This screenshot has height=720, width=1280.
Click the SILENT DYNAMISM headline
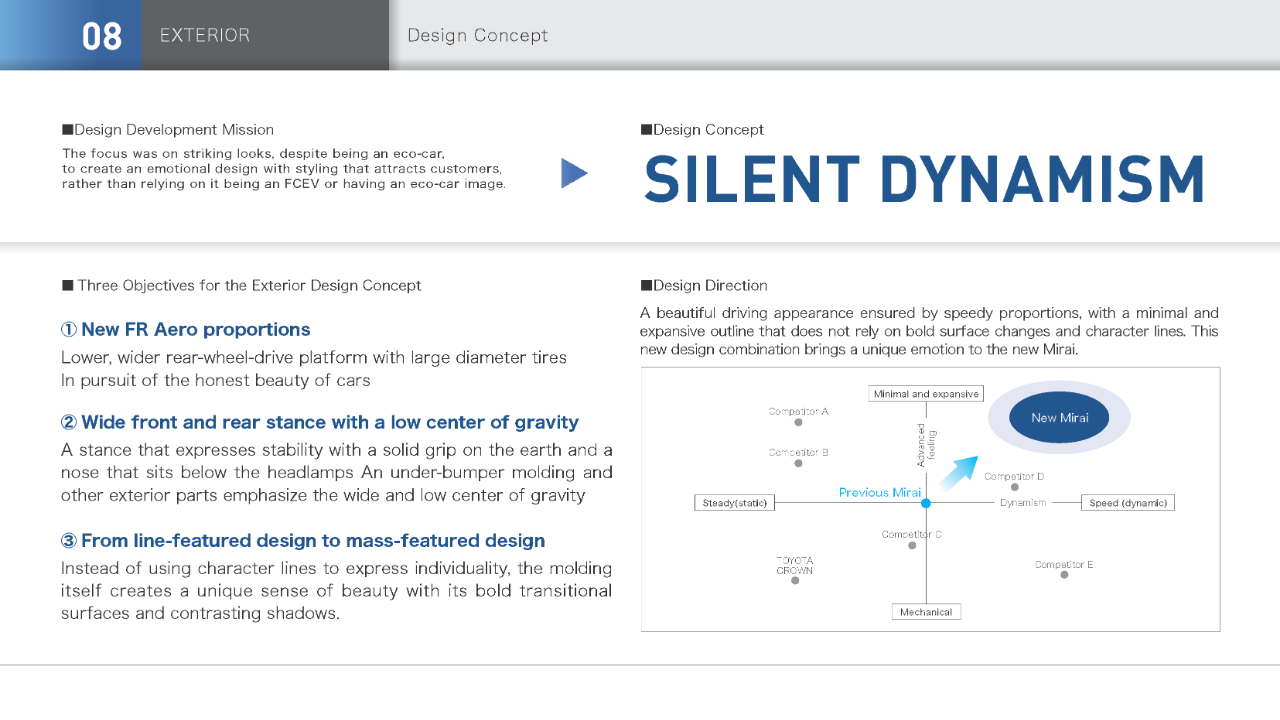click(925, 179)
